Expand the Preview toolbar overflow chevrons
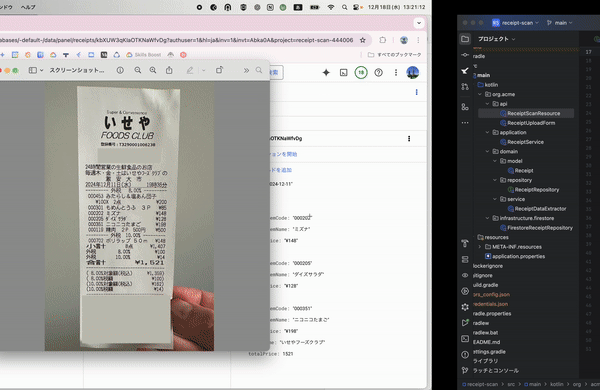This screenshot has height=390, width=600. (x=246, y=70)
